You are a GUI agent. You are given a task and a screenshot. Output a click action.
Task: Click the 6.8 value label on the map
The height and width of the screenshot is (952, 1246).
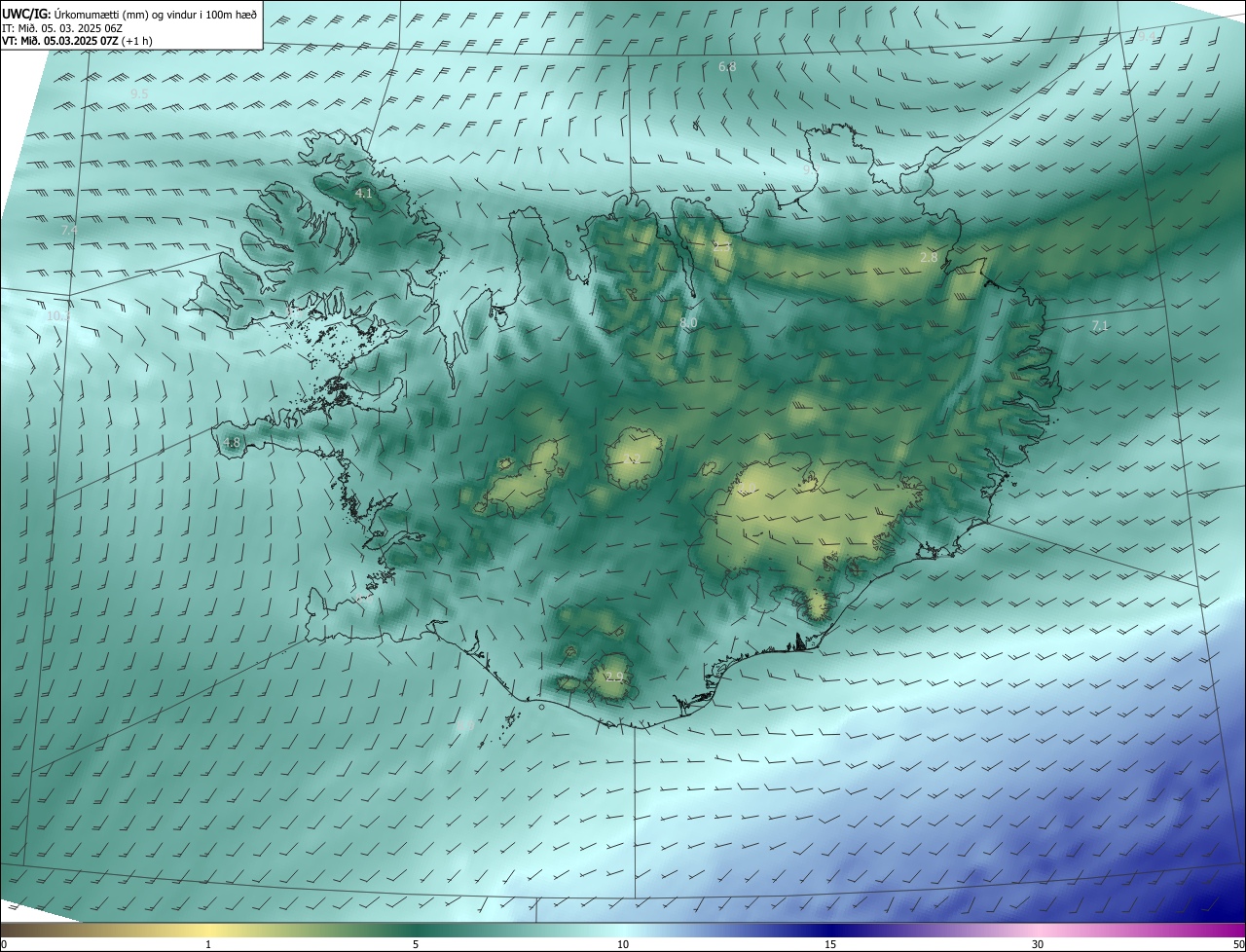pyautogui.click(x=727, y=67)
